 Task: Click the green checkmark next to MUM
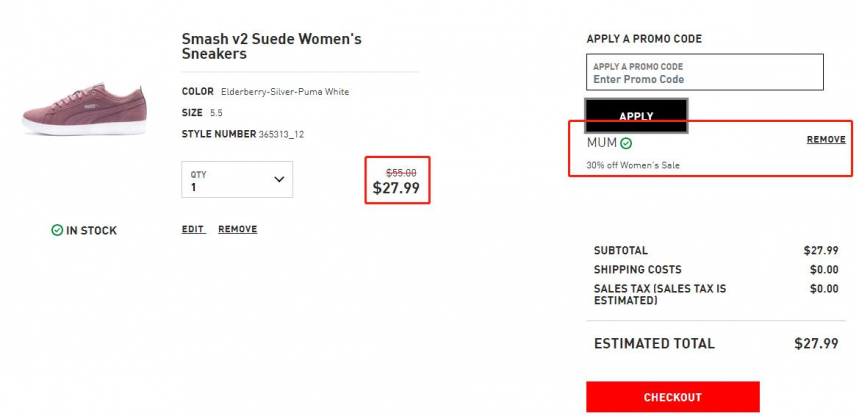pos(626,143)
